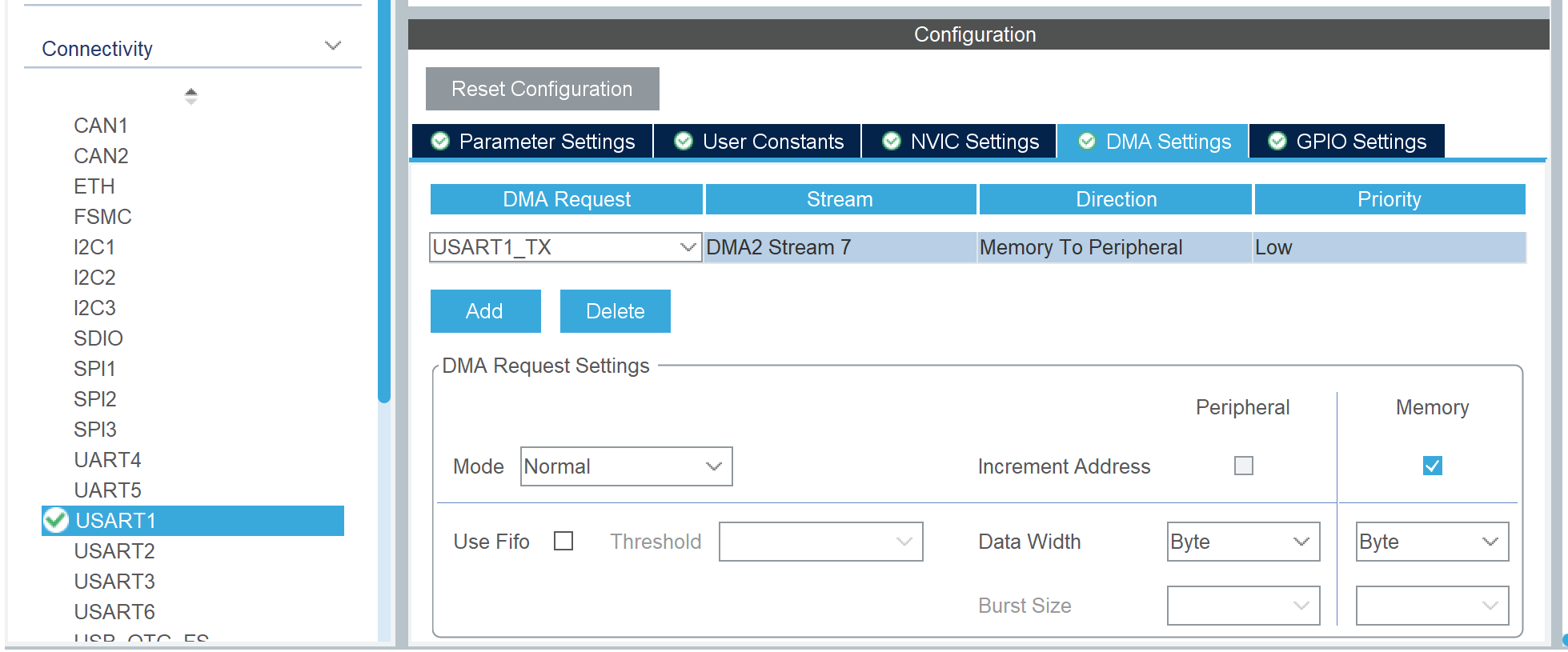Open I2C3 configuration
Image resolution: width=1568 pixels, height=652 pixels.
point(94,308)
